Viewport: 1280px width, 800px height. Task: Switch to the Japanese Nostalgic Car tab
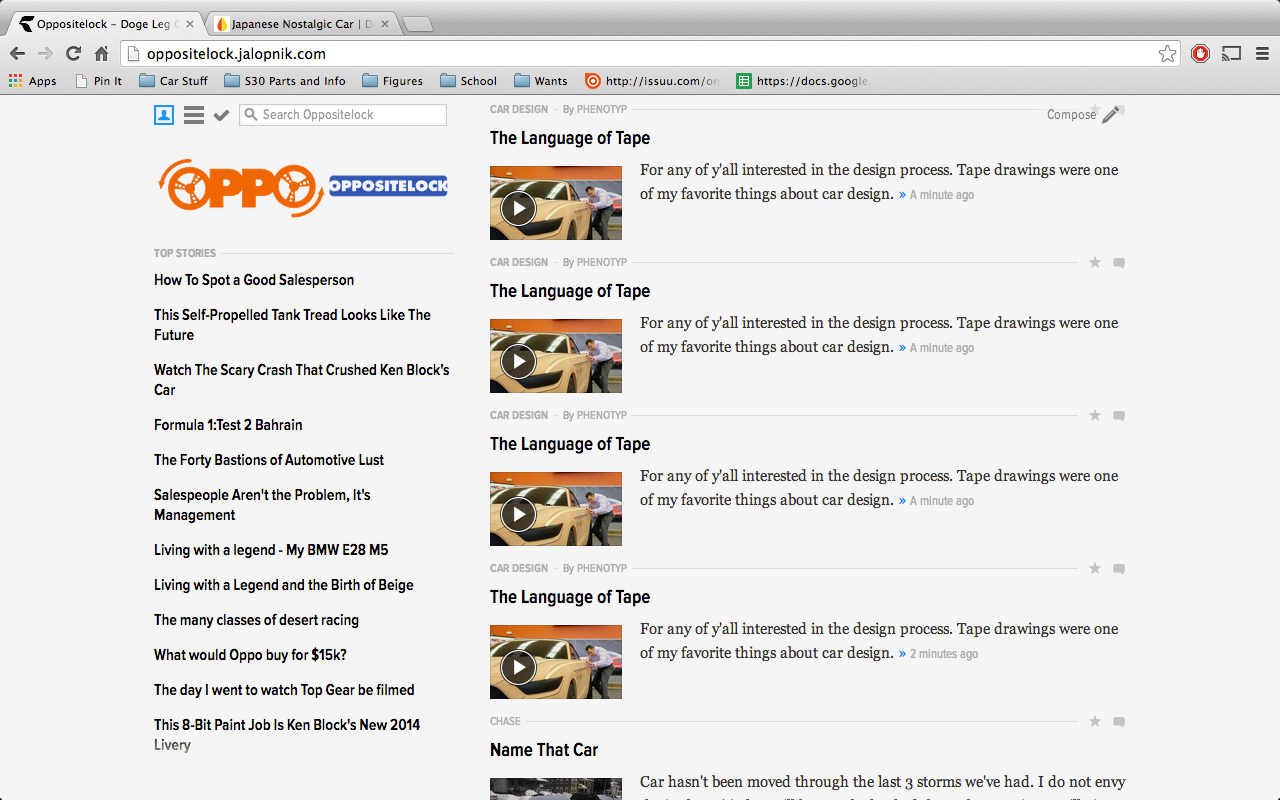302,24
